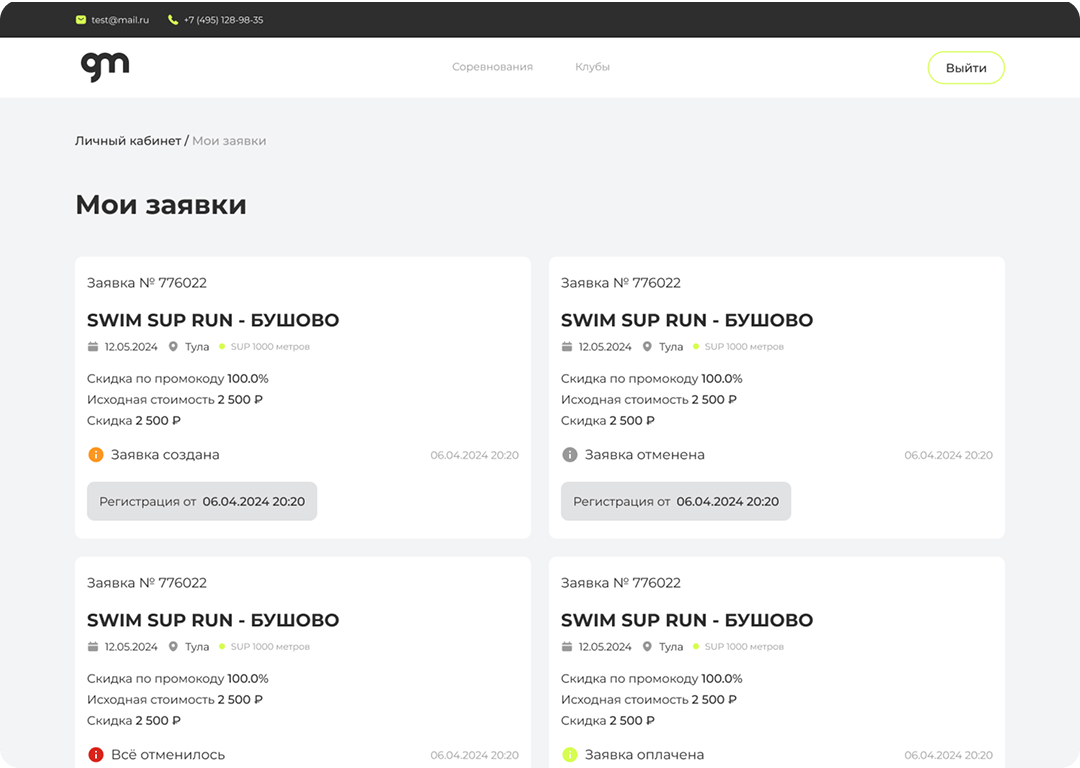Click the test@mail.ru email link
The width and height of the screenshot is (1080, 768).
click(x=119, y=20)
